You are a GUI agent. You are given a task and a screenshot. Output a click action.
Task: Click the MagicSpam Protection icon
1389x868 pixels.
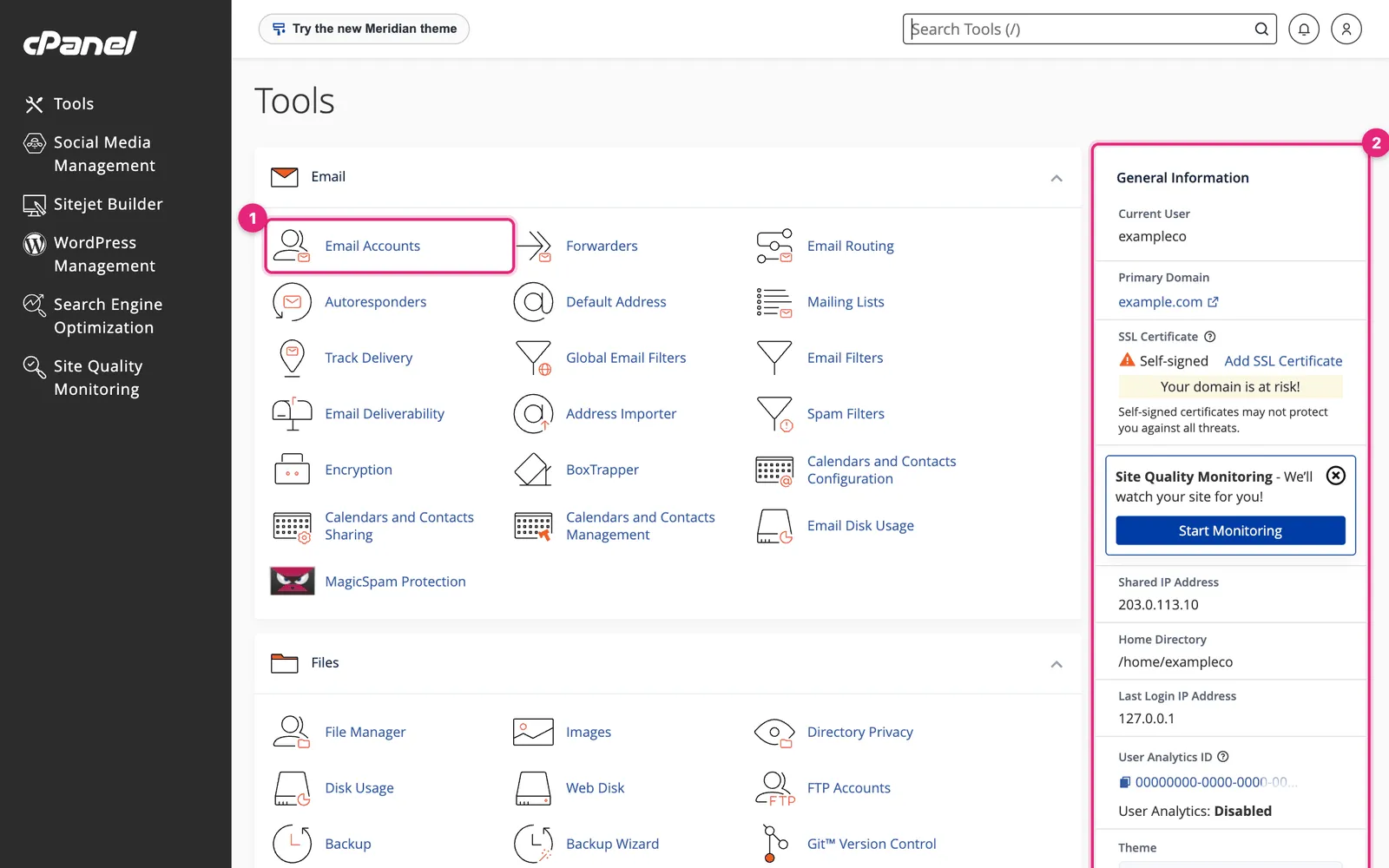[x=293, y=581]
